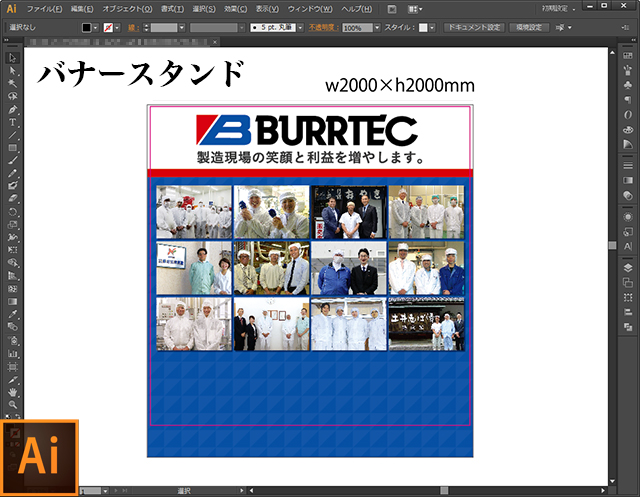
Task: Select the Pen tool
Action: click(12, 109)
